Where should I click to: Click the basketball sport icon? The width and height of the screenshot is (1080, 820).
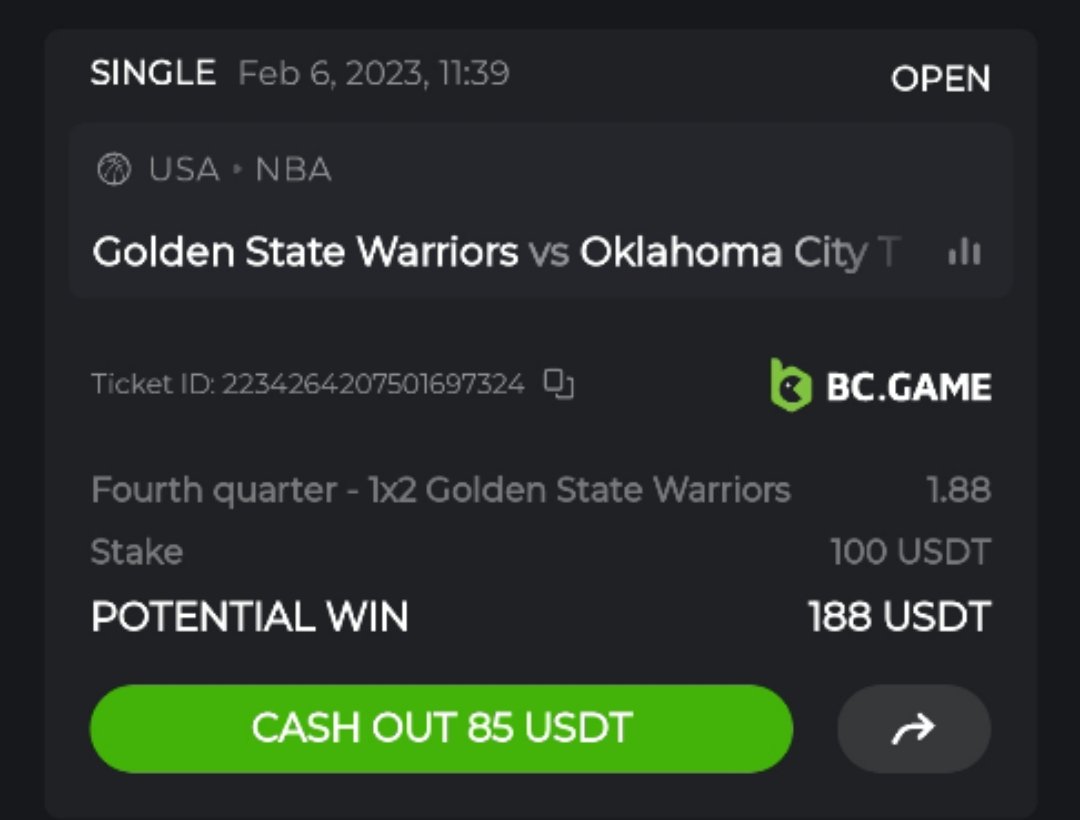[114, 170]
